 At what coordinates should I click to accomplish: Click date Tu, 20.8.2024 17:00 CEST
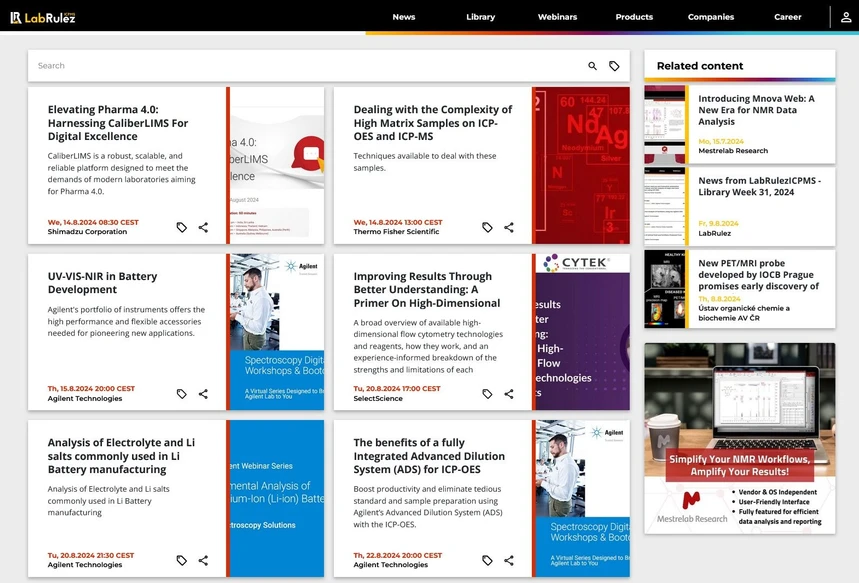(397, 388)
